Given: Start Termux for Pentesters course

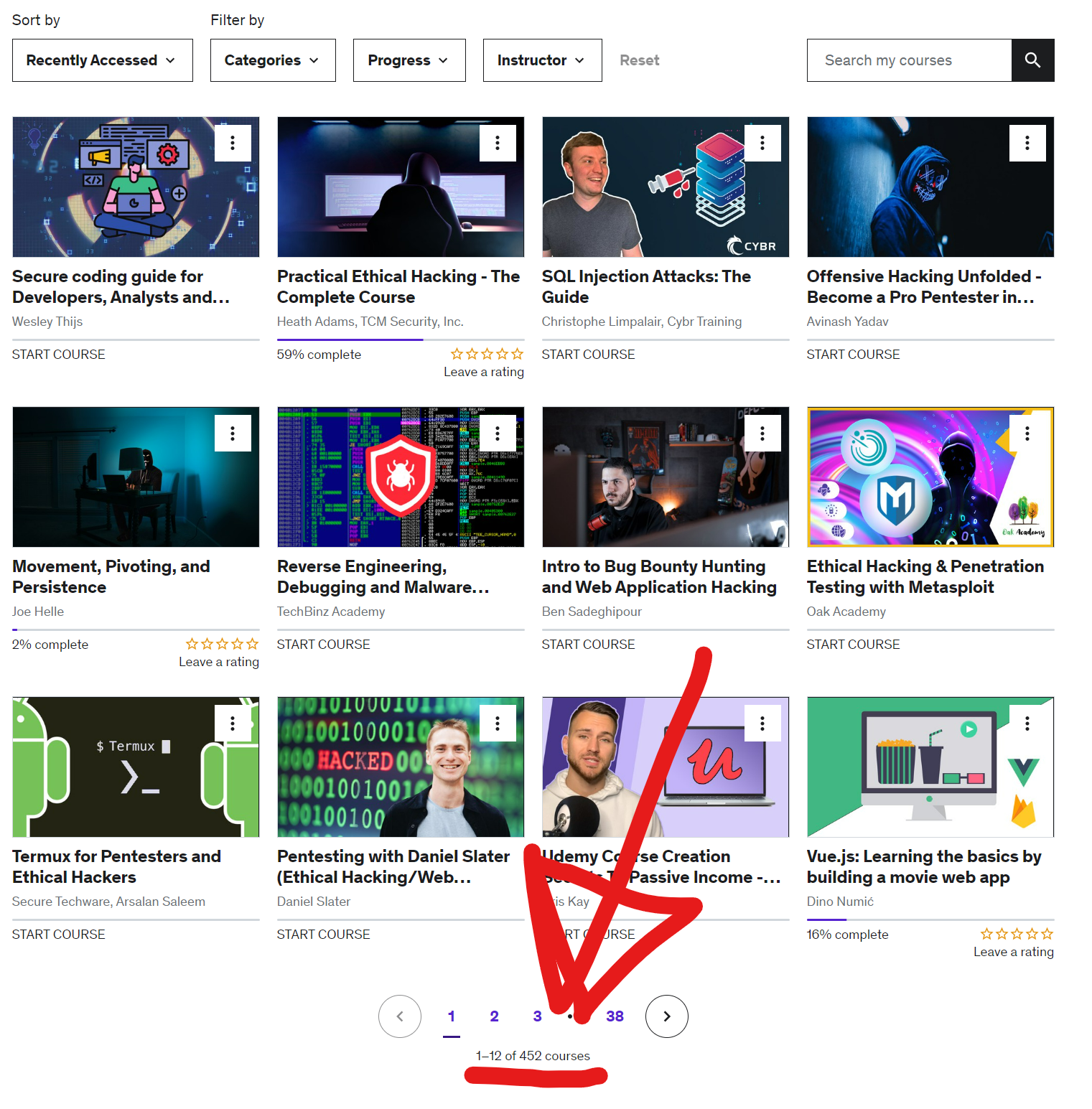Looking at the screenshot, I should [58, 934].
